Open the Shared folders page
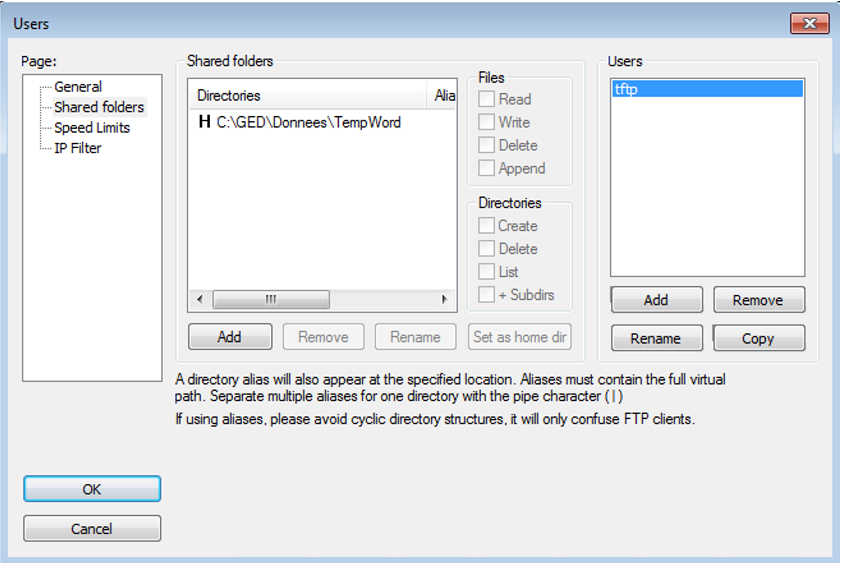Screen dimensions: 841x563 (98, 107)
